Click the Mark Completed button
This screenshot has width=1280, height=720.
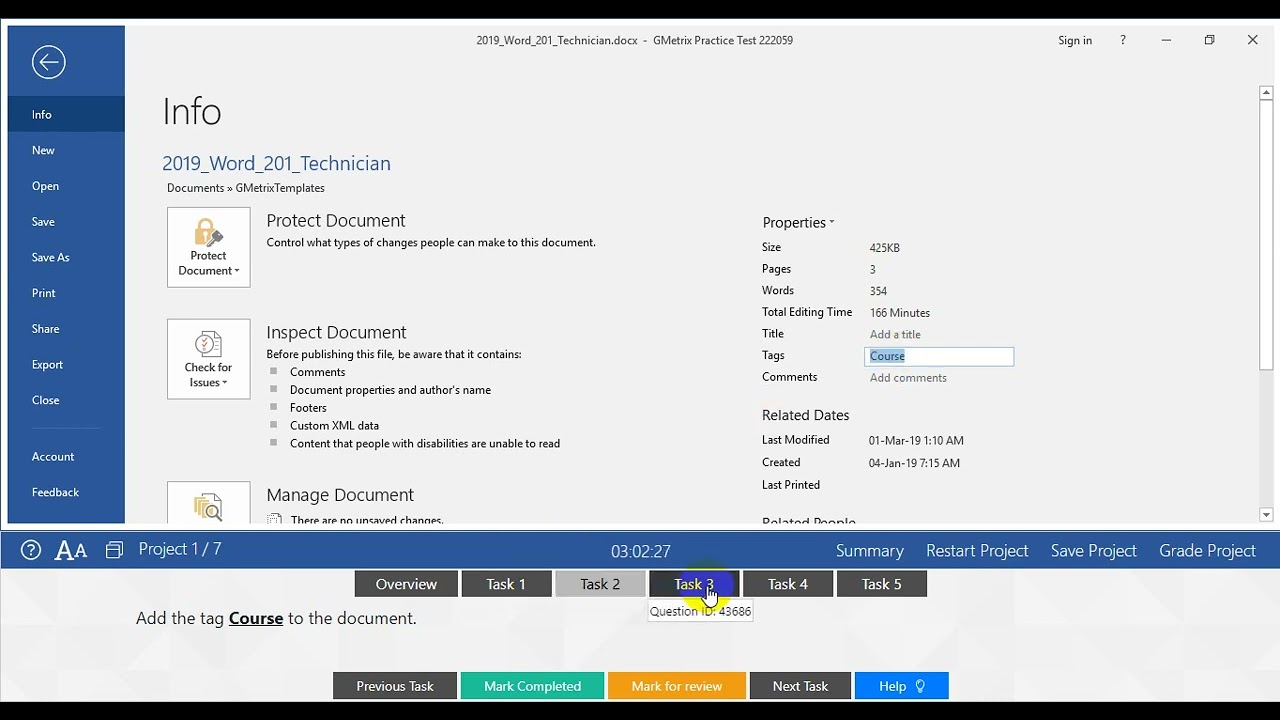coord(532,686)
